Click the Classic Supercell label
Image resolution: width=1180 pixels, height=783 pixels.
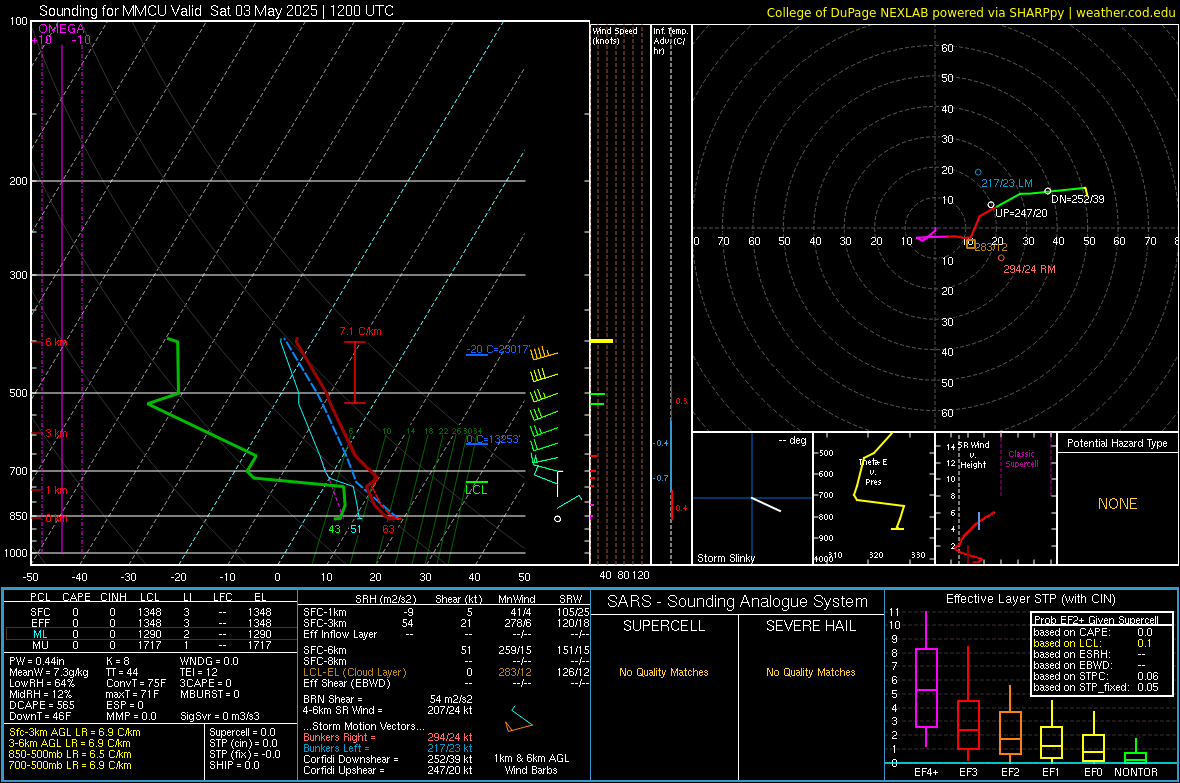click(1022, 459)
